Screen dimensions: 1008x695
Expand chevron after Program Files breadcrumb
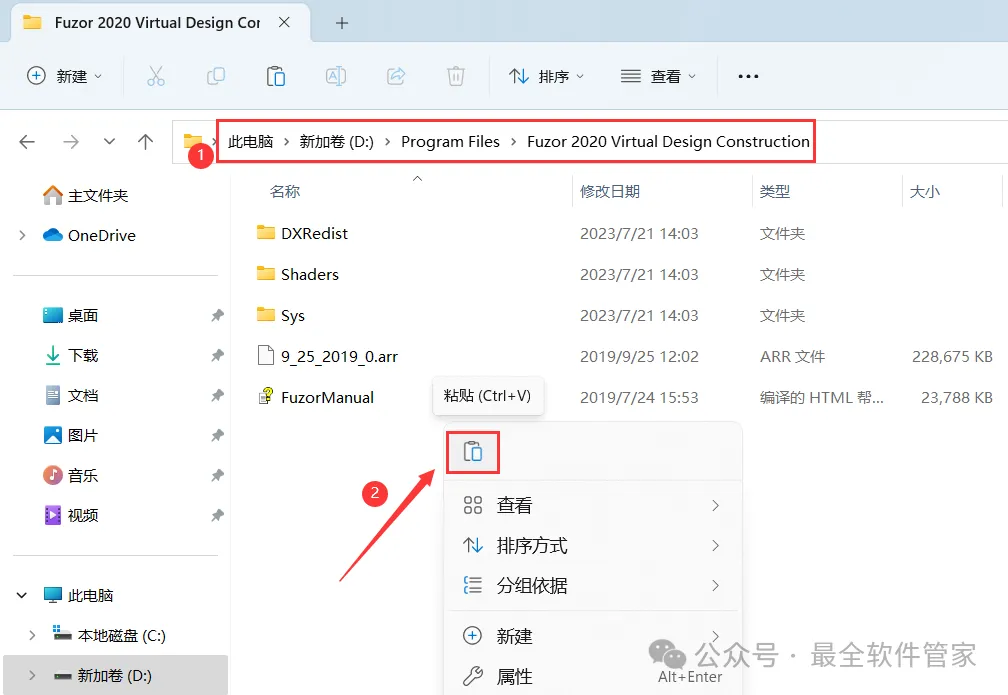pyautogui.click(x=514, y=141)
